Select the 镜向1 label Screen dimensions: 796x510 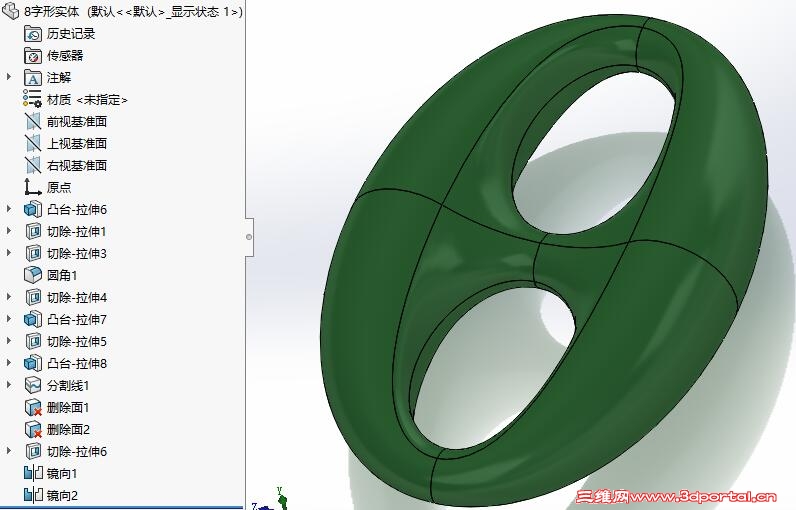[62, 473]
